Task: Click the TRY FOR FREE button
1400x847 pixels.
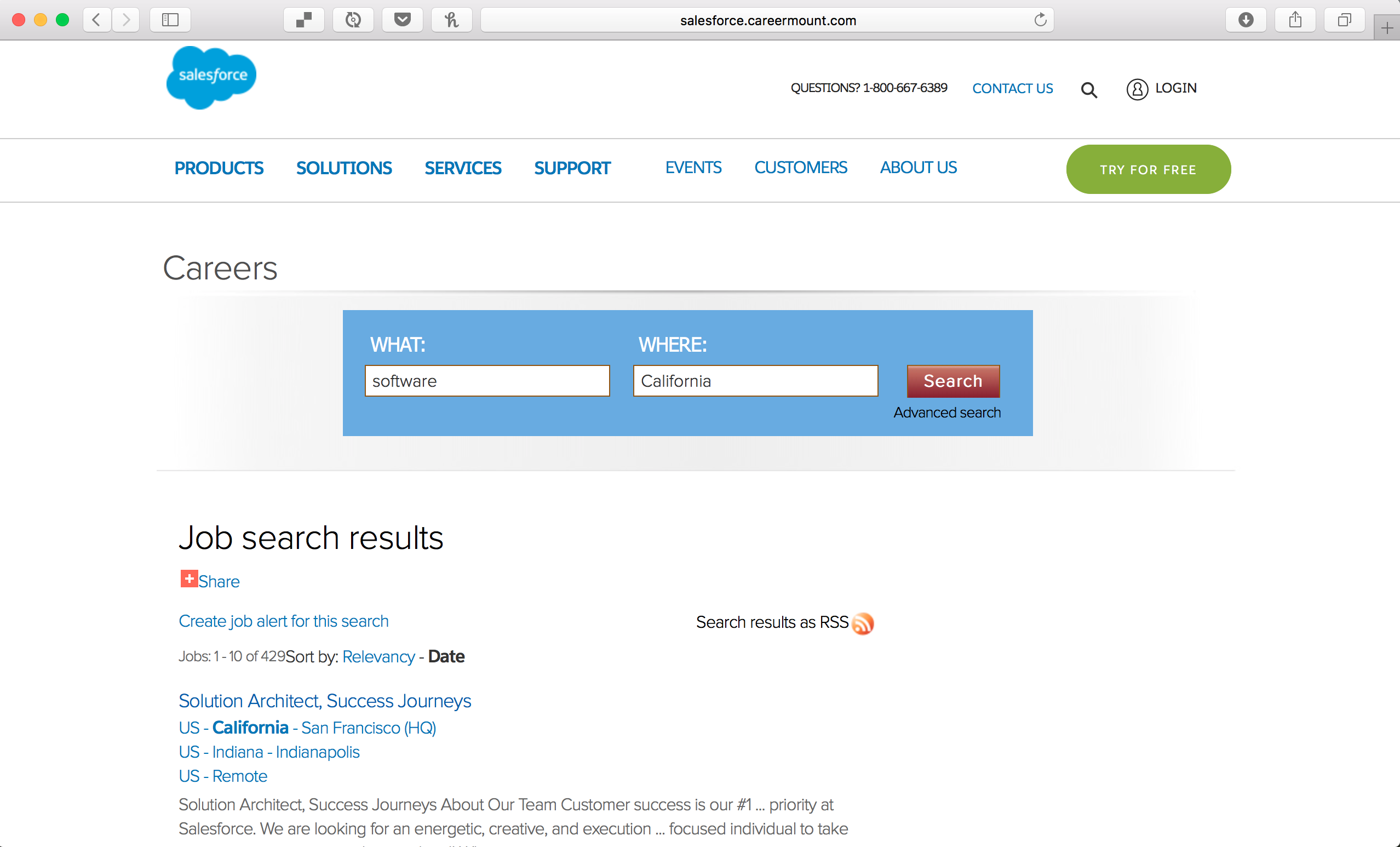Action: [1148, 169]
